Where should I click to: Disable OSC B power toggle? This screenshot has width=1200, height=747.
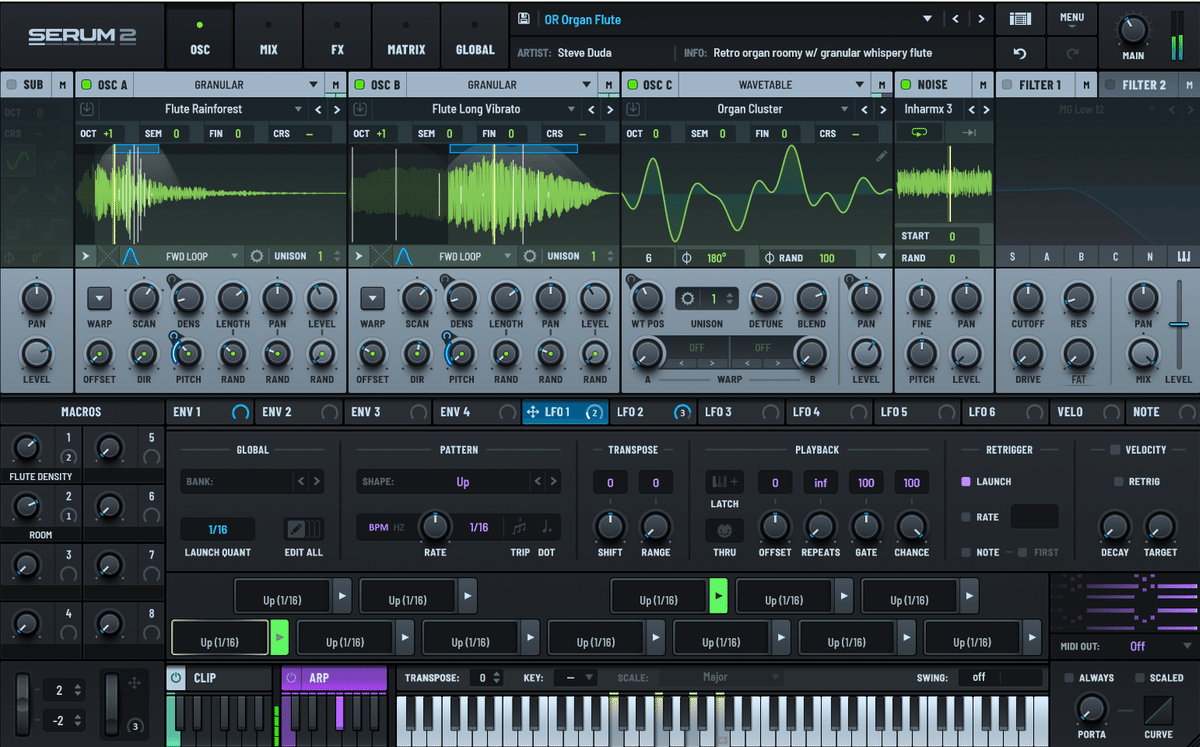(358, 85)
